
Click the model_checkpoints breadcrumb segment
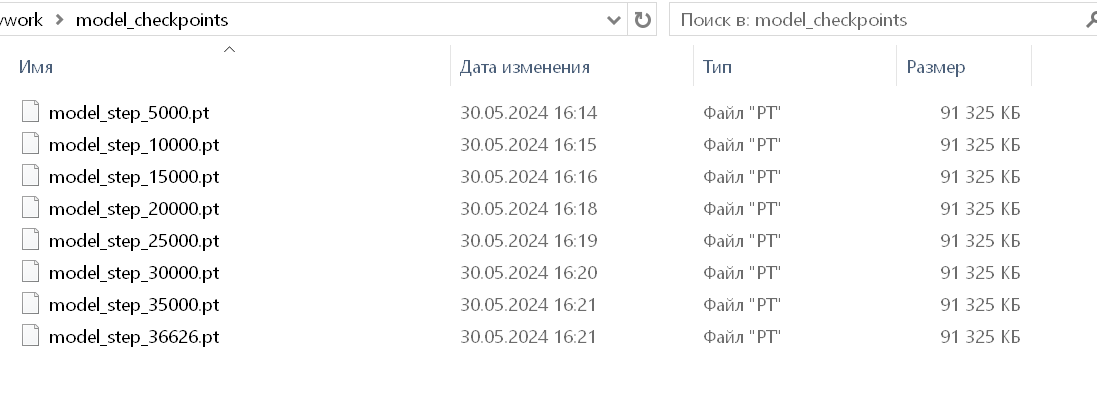(x=152, y=20)
